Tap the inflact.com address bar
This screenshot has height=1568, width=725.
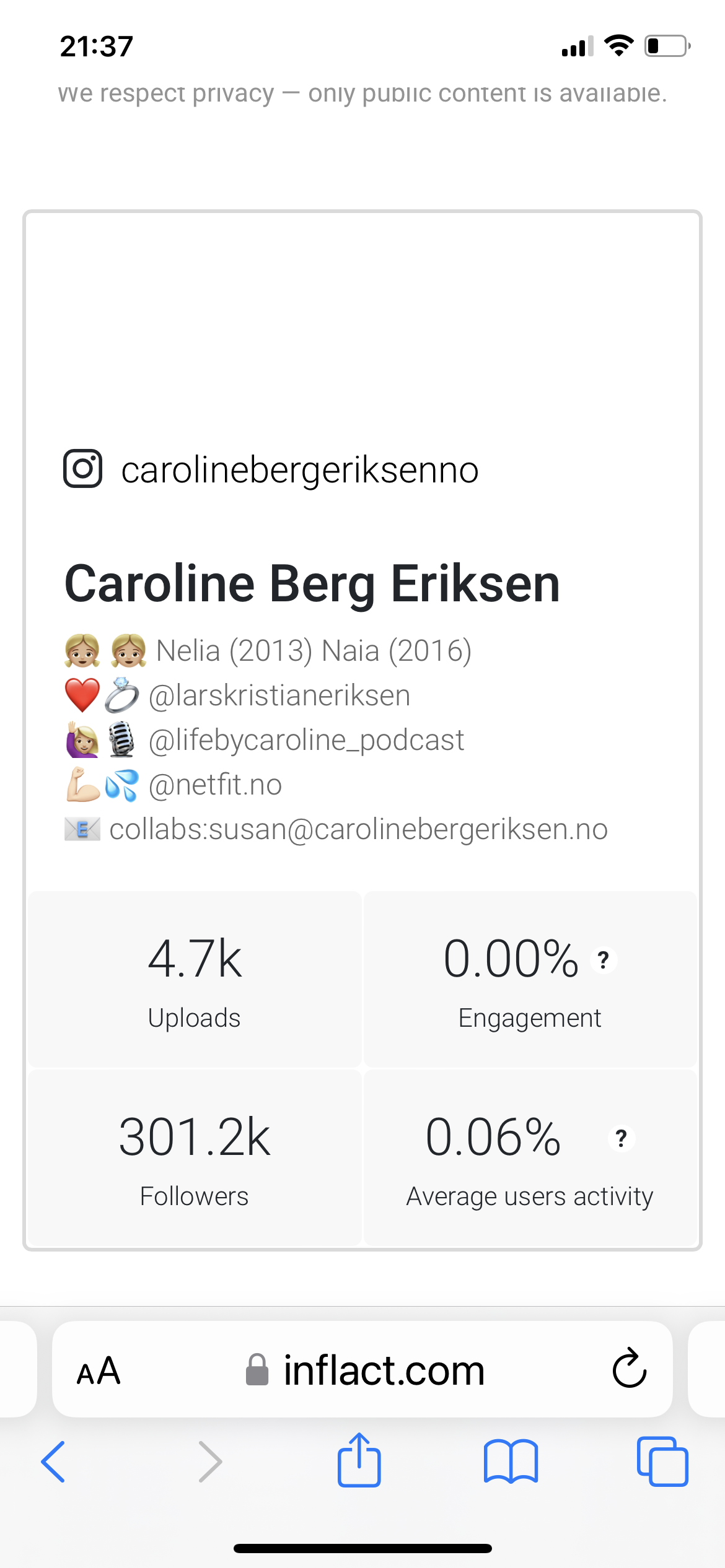pos(362,1369)
